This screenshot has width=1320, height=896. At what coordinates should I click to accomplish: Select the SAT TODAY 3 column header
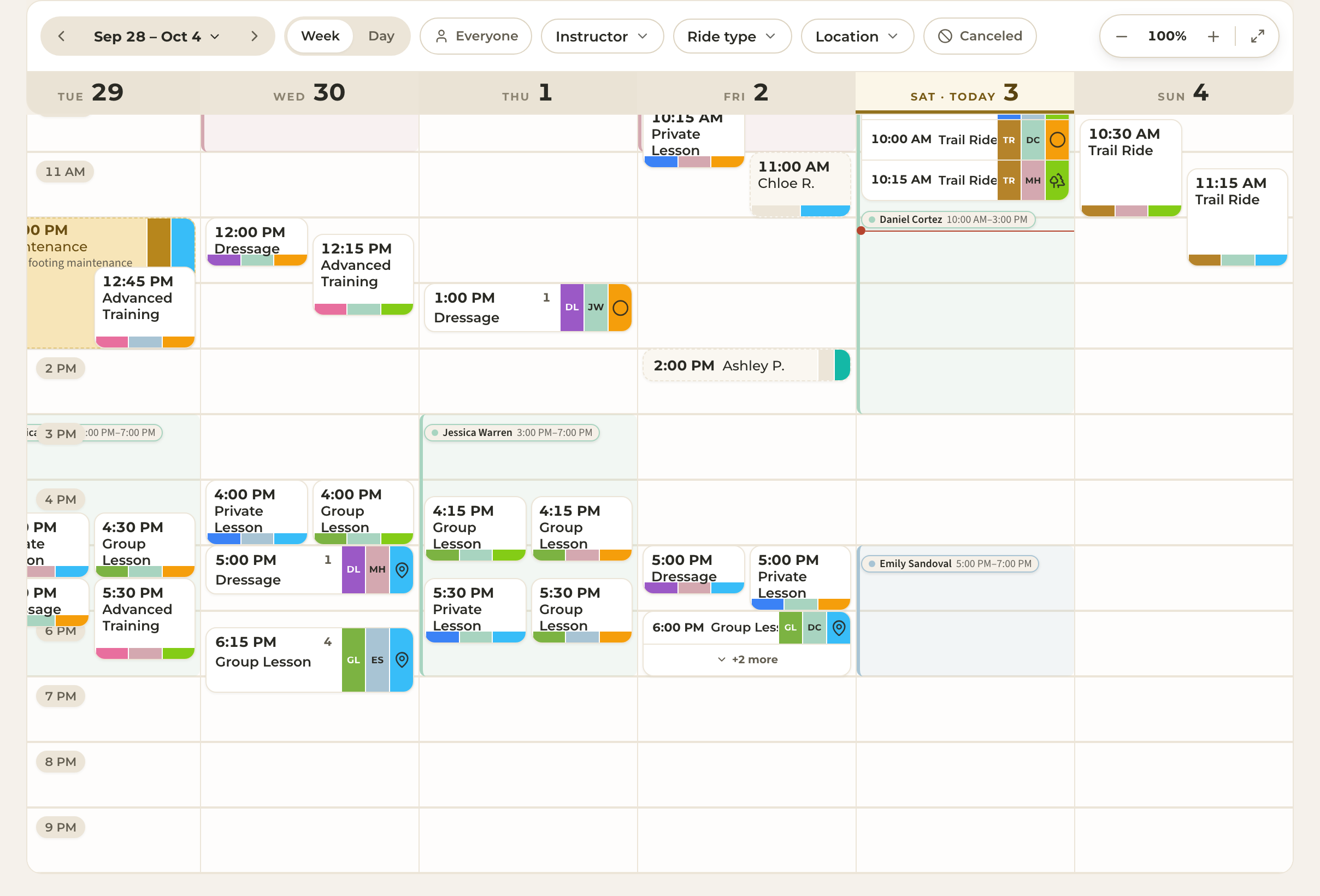pyautogui.click(x=964, y=92)
